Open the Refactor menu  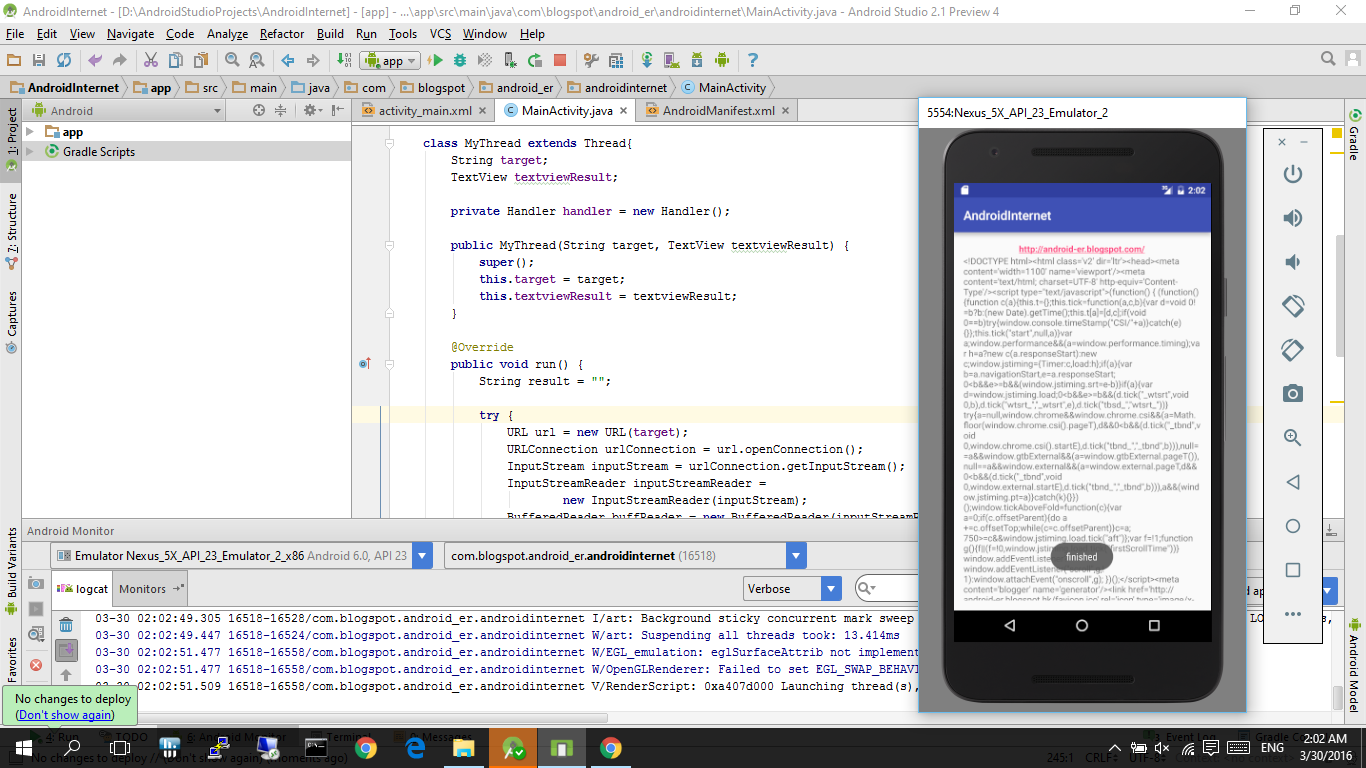(x=281, y=34)
